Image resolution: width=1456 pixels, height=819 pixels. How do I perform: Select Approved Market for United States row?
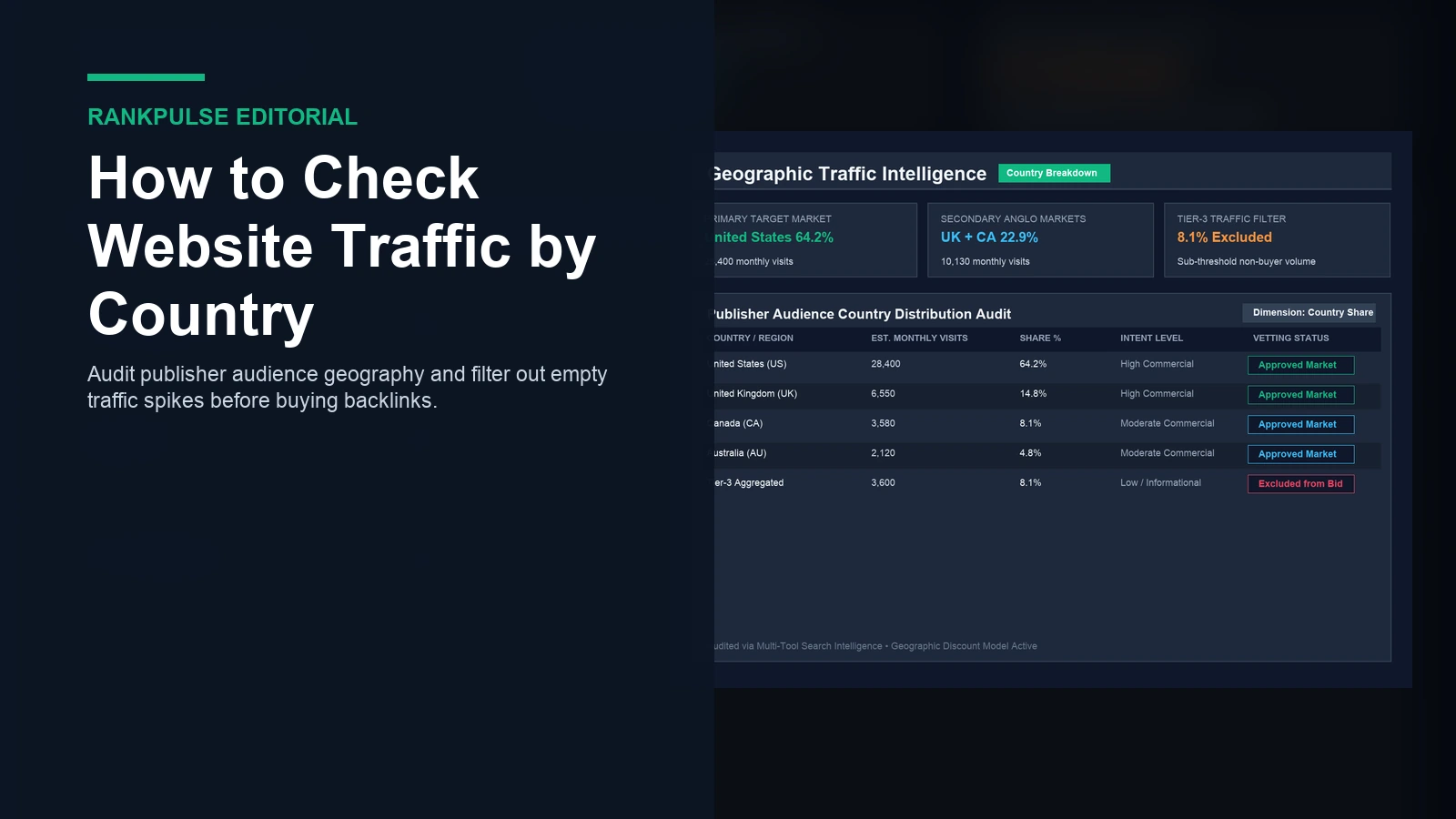pos(1300,365)
